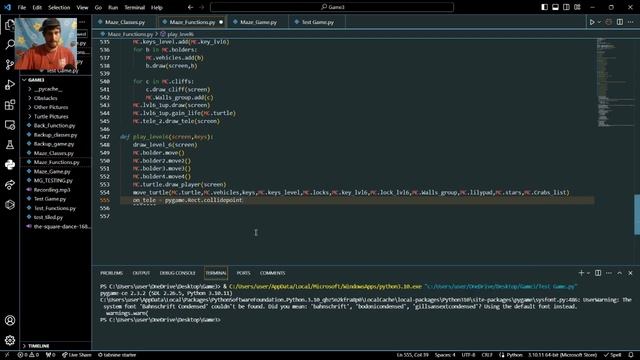Go forward with the navigation arrow

(201, 7)
